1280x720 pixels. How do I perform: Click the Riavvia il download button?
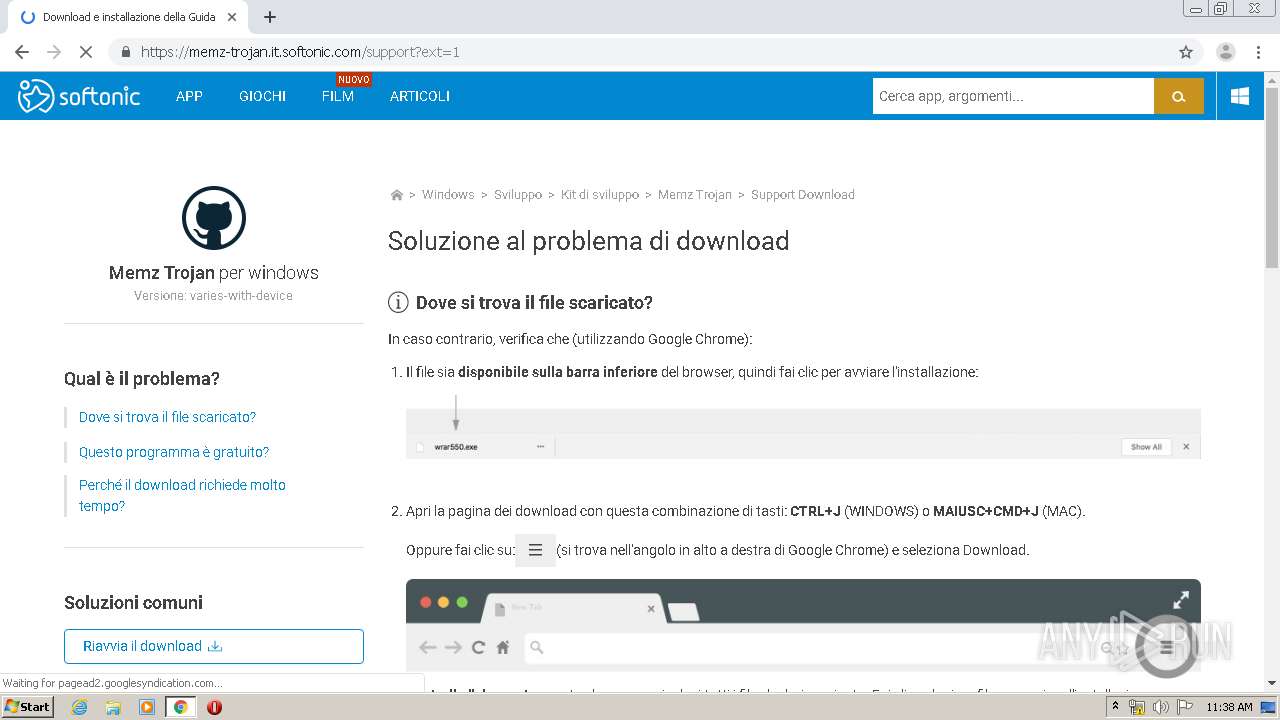coord(214,646)
